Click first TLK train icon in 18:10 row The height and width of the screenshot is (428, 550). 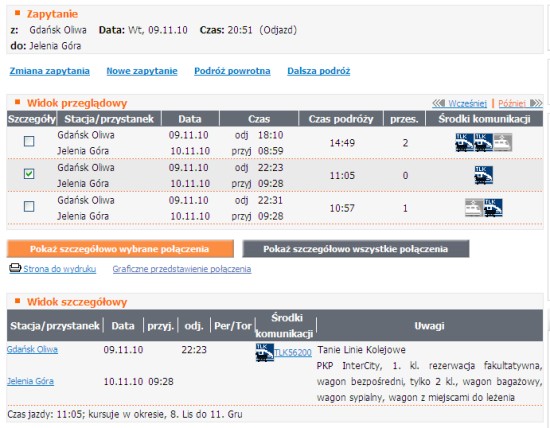pyautogui.click(x=464, y=142)
